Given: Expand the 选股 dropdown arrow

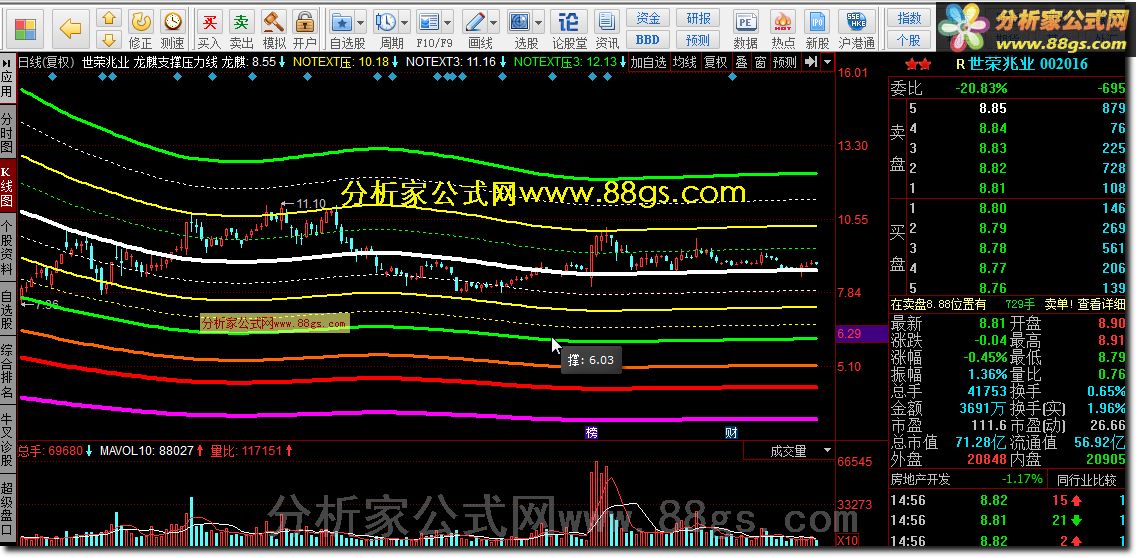Looking at the screenshot, I should click(x=539, y=22).
